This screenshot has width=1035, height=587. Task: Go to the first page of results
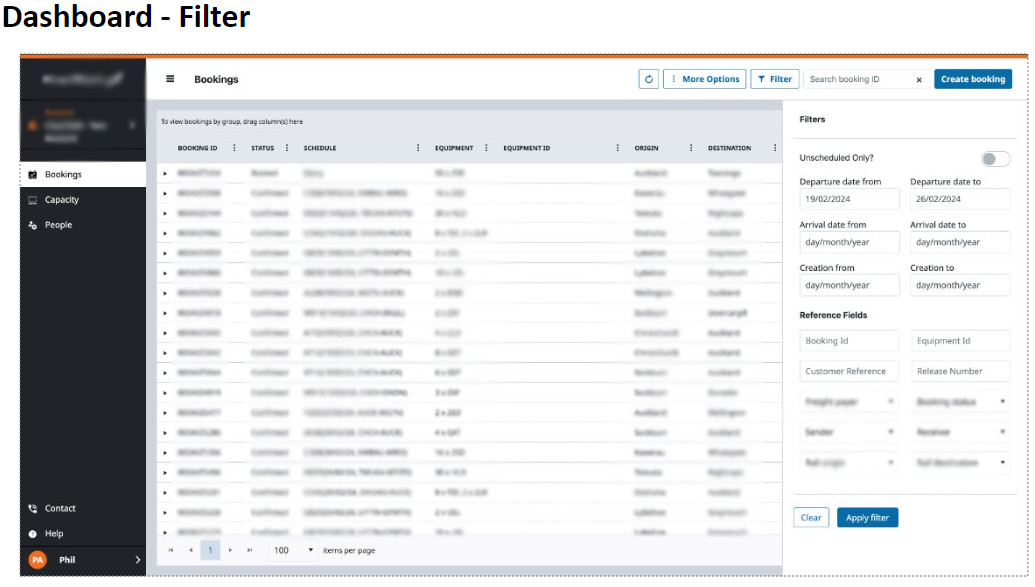pyautogui.click(x=171, y=550)
